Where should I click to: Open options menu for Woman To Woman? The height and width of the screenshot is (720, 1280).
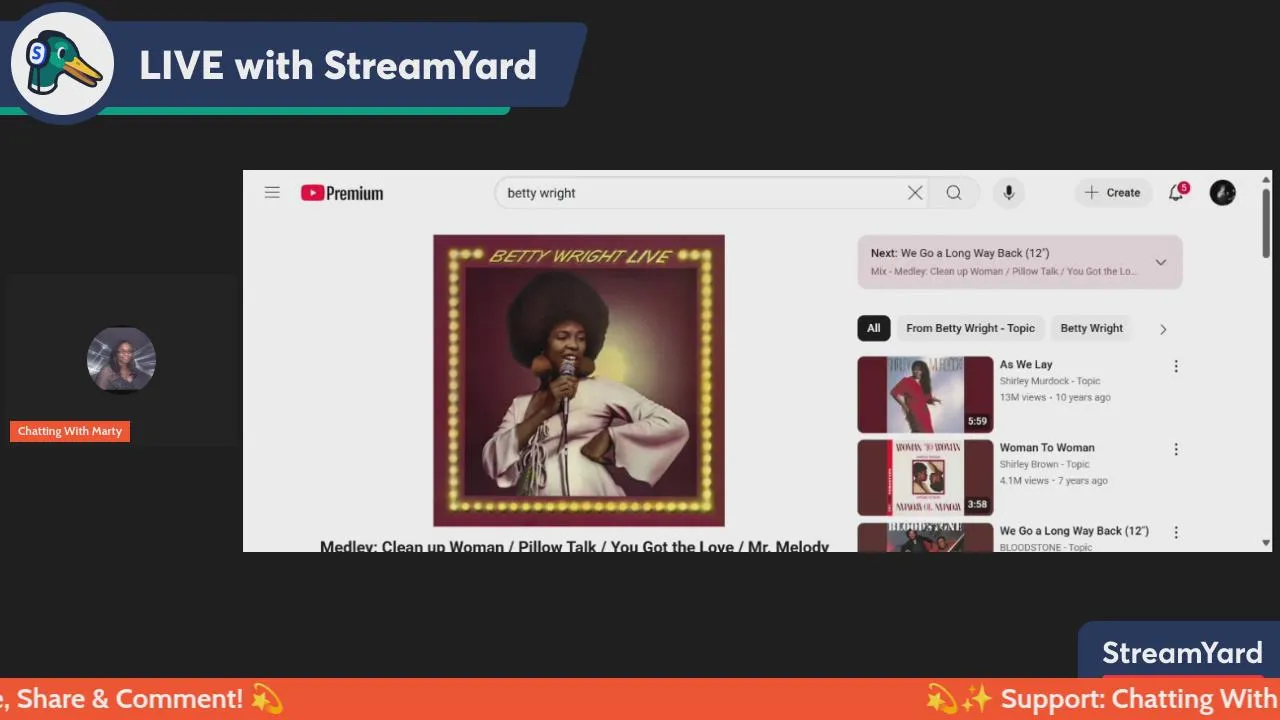click(x=1176, y=449)
